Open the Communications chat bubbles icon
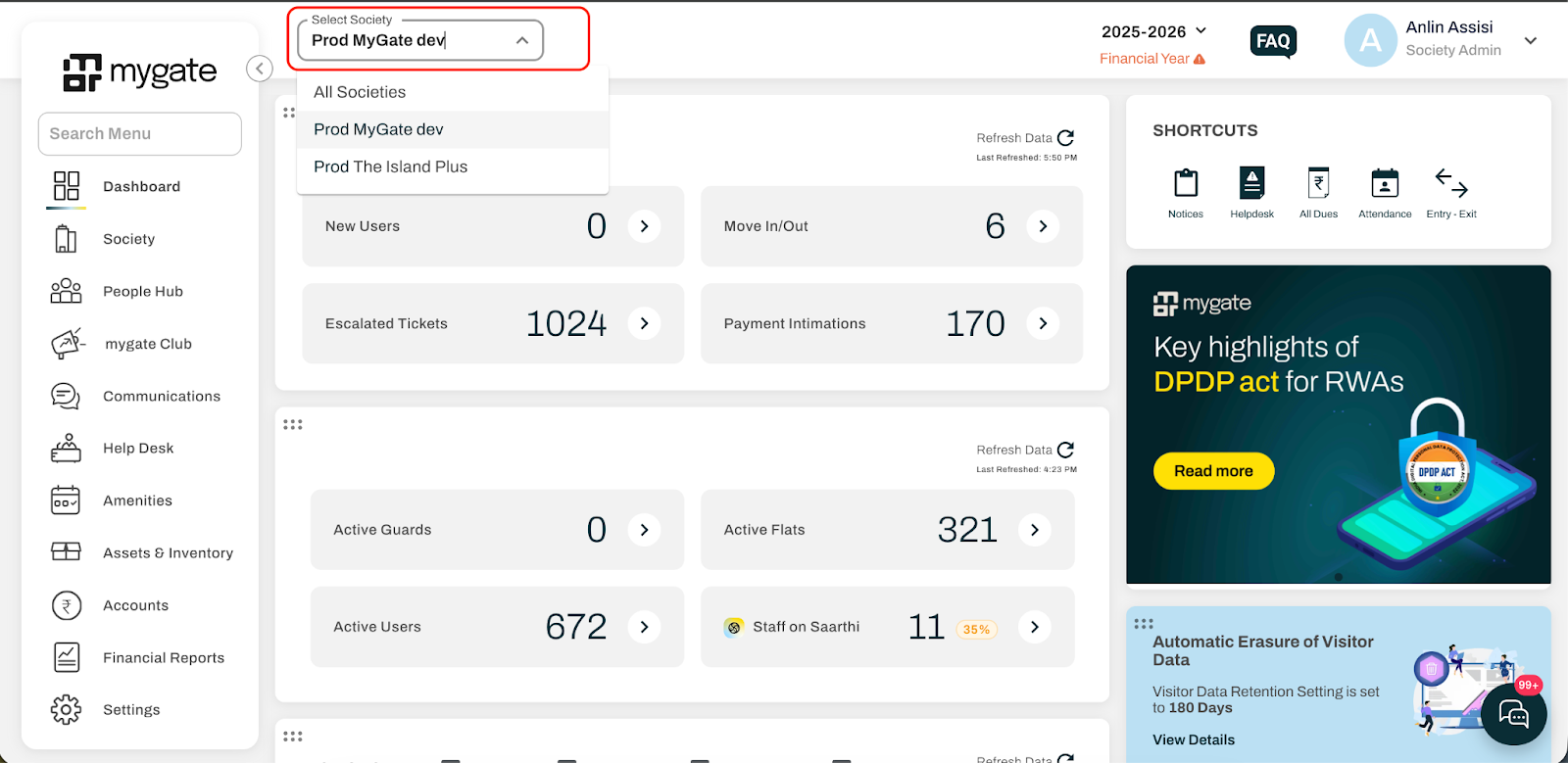Viewport: 1568px width, 763px height. pos(66,396)
